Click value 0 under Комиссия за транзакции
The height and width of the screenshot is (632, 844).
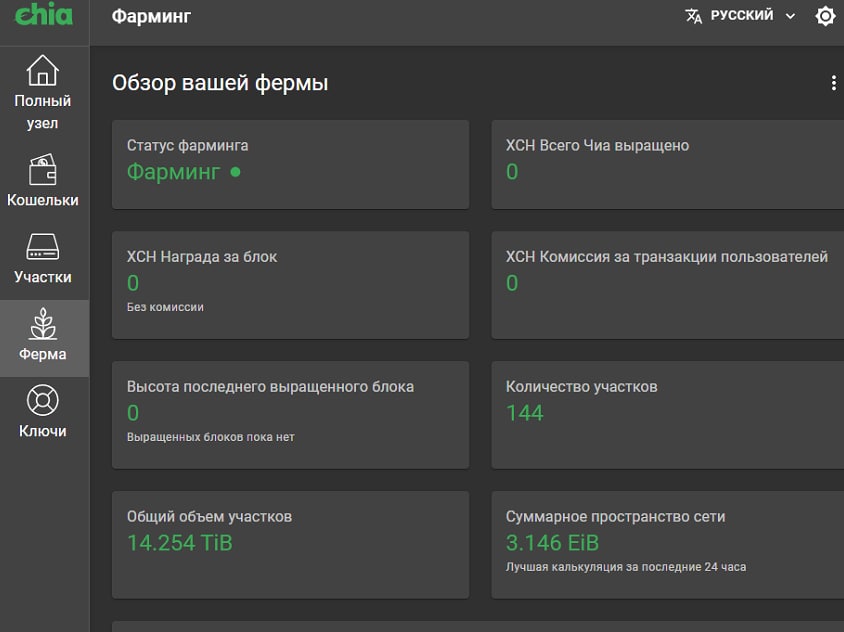(512, 284)
